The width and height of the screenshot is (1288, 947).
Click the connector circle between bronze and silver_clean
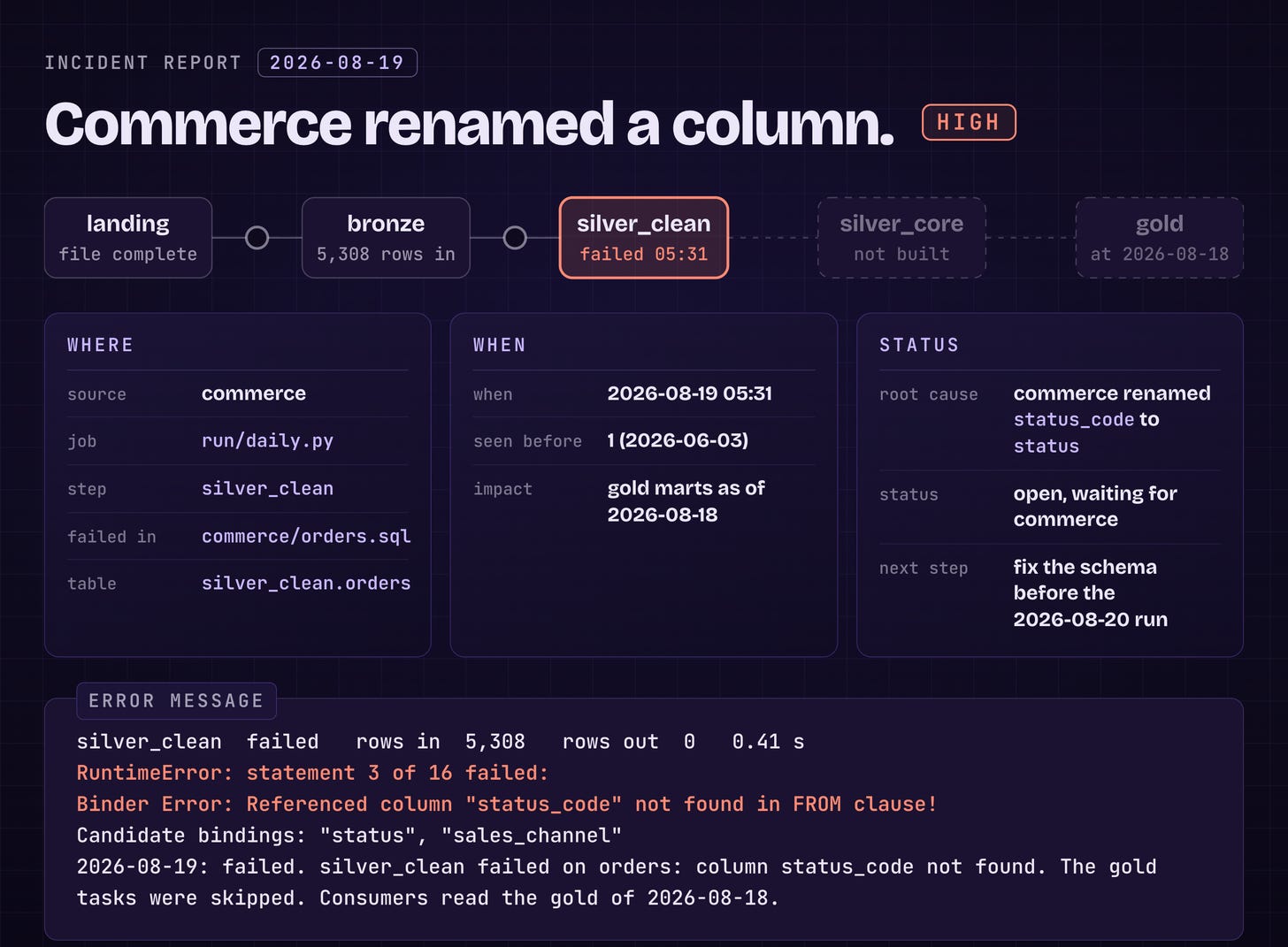pyautogui.click(x=515, y=238)
